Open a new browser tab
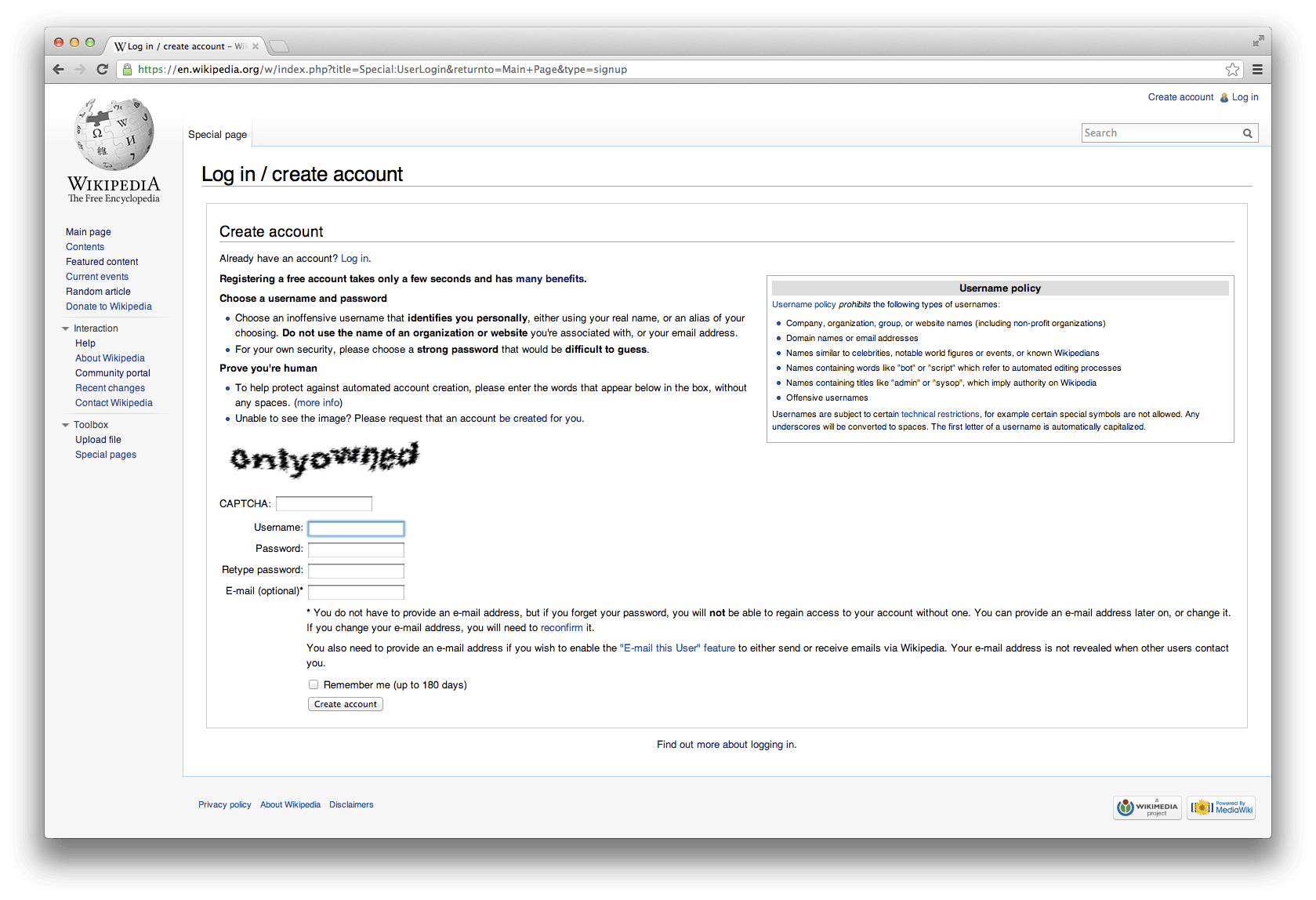 click(279, 46)
